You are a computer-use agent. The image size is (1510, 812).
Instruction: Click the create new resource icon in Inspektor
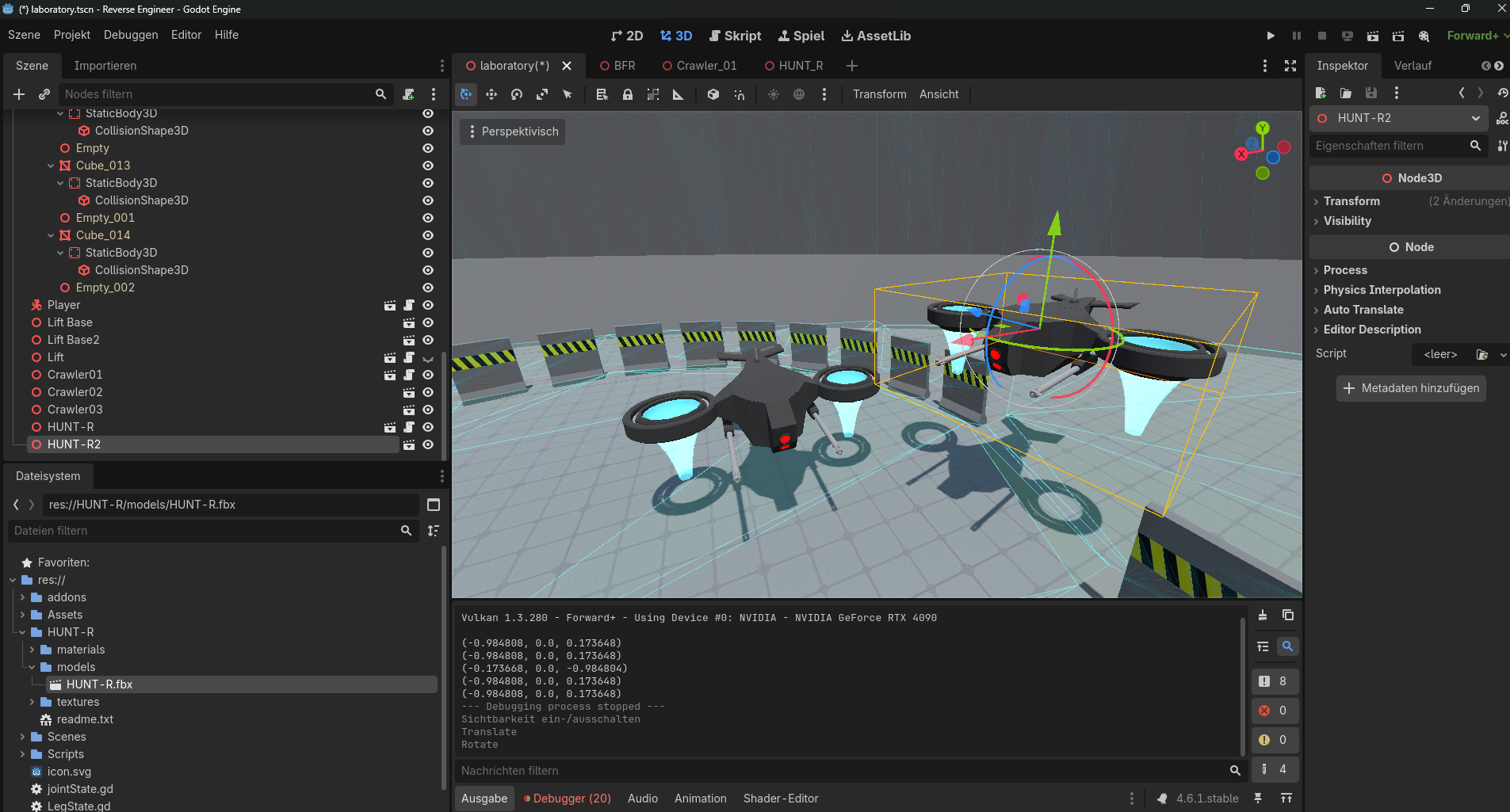pos(1321,93)
